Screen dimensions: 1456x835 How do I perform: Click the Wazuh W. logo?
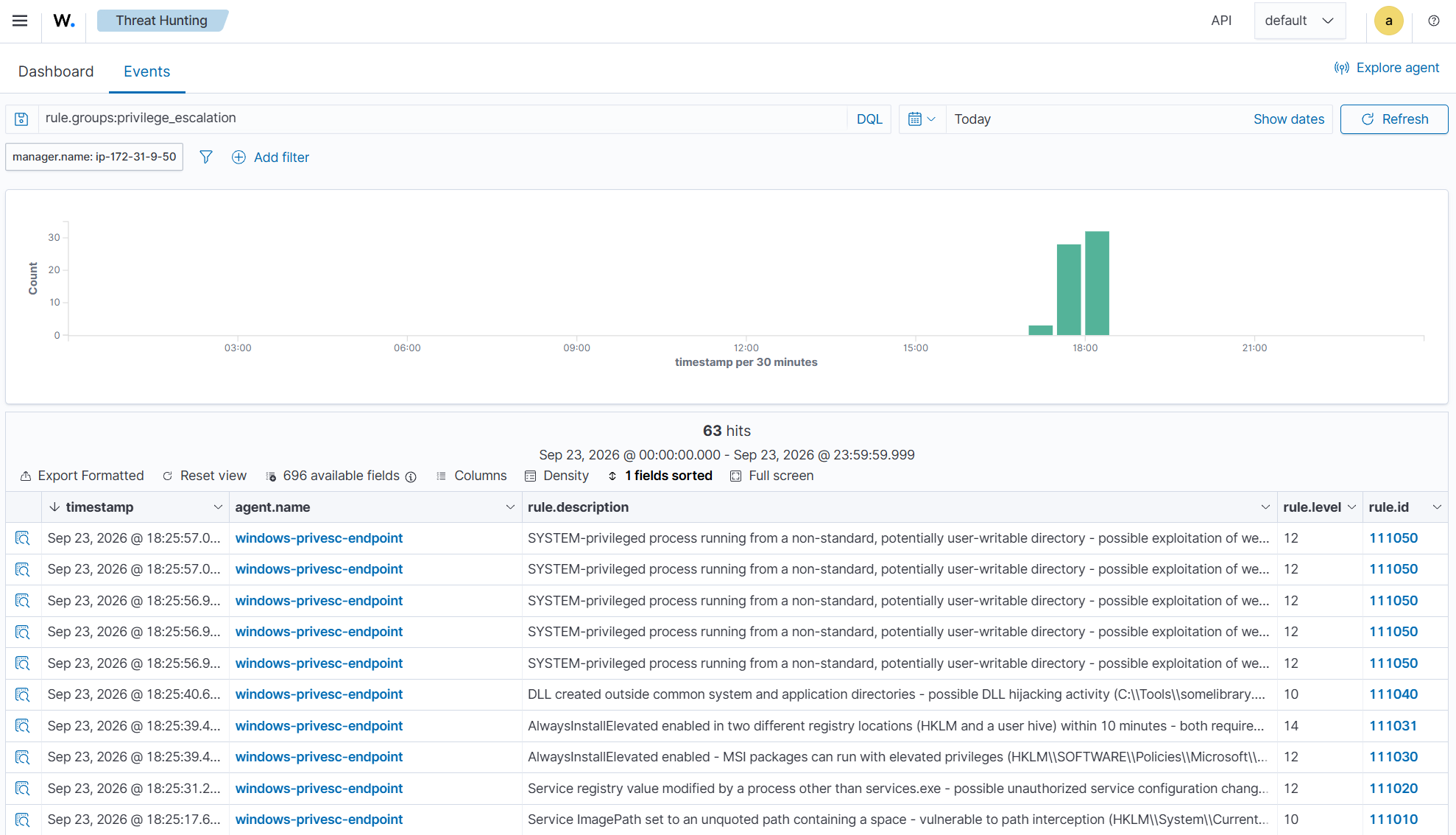(64, 21)
